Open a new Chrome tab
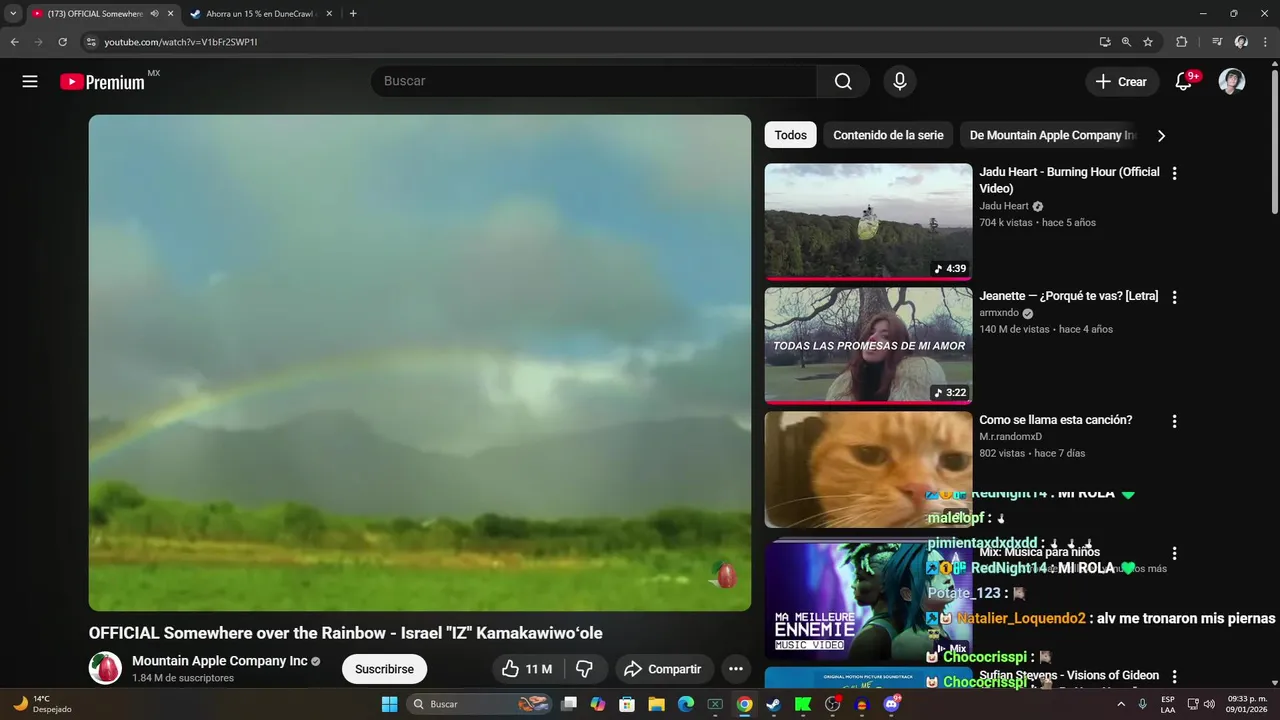1280x720 pixels. point(353,14)
